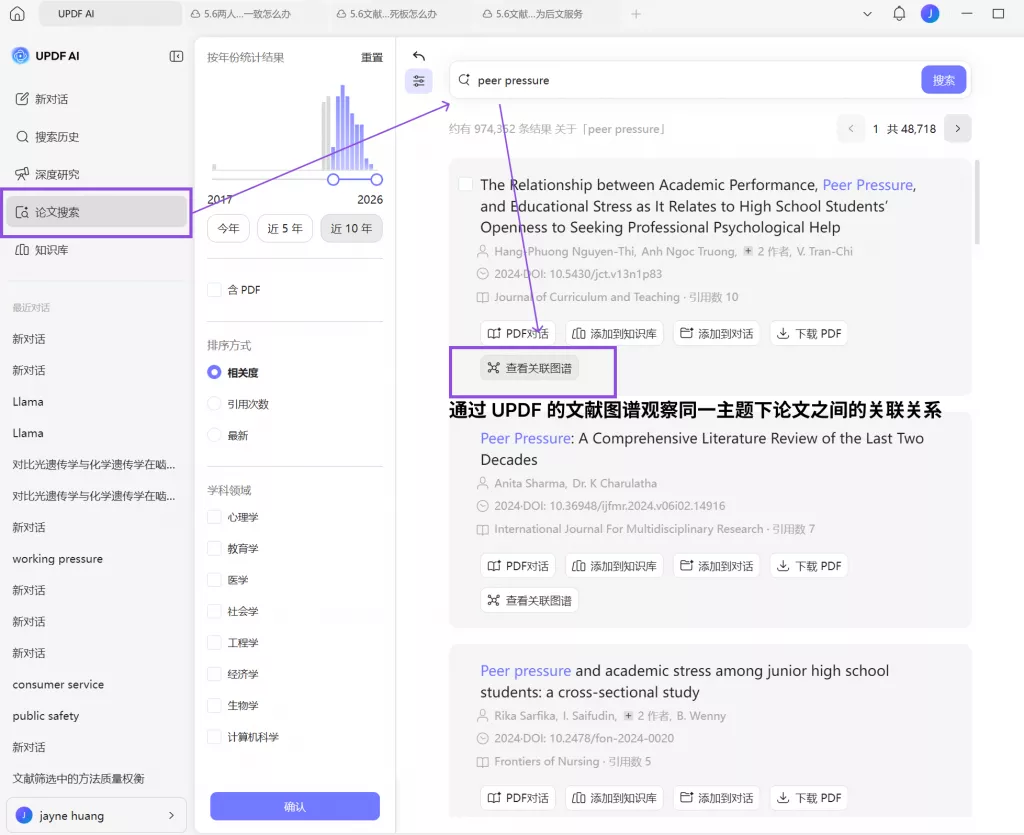Screen dimensions: 1024x835
Task: Open 搜索历史 in sidebar
Action: click(x=96, y=136)
